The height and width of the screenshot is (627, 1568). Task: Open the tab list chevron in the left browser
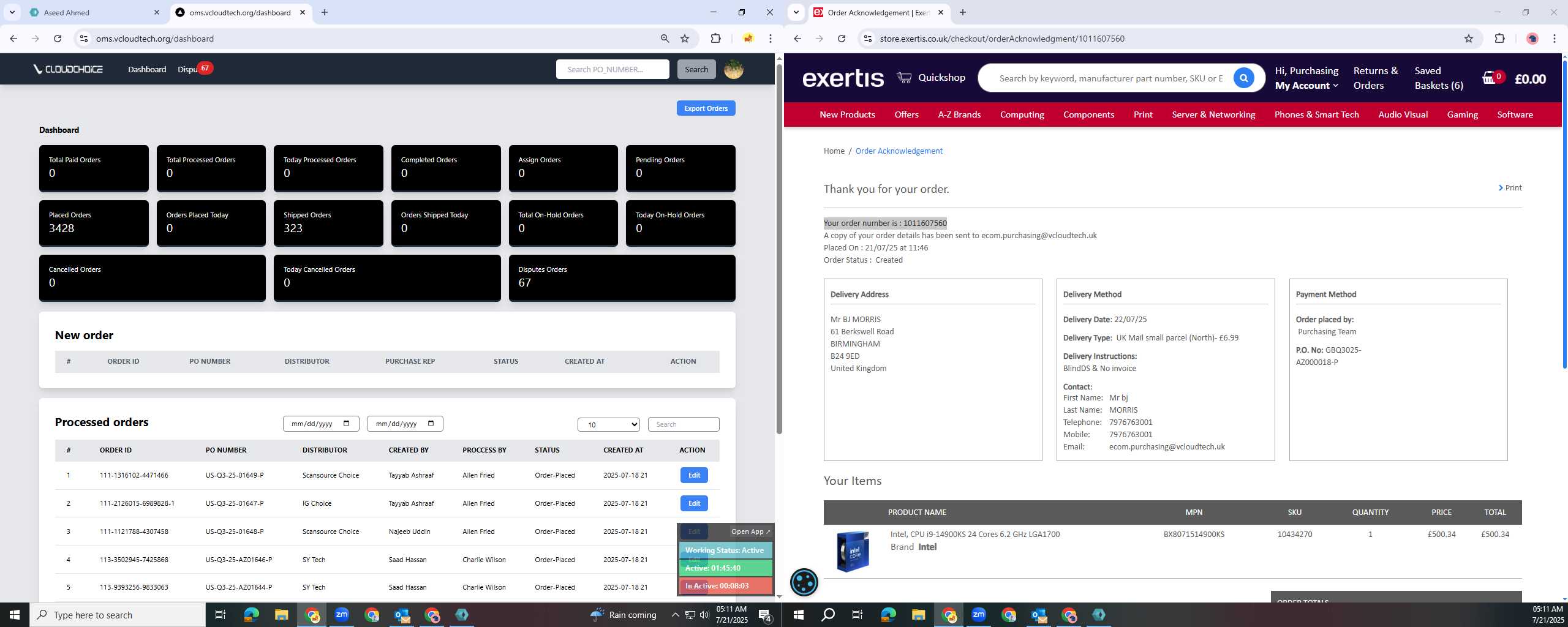12,12
